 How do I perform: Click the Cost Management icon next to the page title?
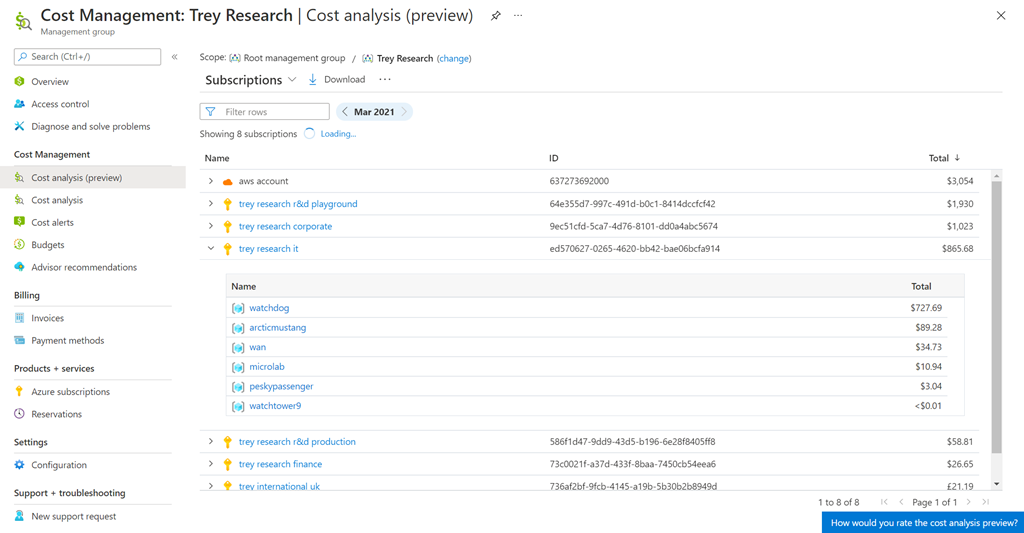pos(23,21)
